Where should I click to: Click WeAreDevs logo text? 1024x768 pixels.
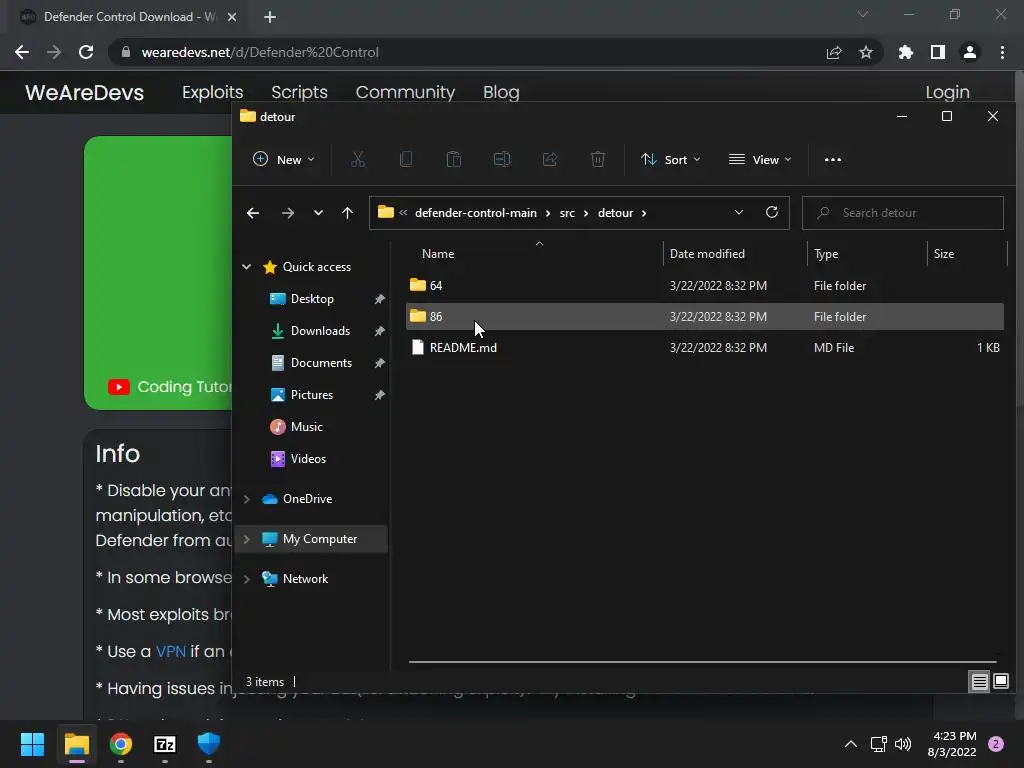(84, 92)
